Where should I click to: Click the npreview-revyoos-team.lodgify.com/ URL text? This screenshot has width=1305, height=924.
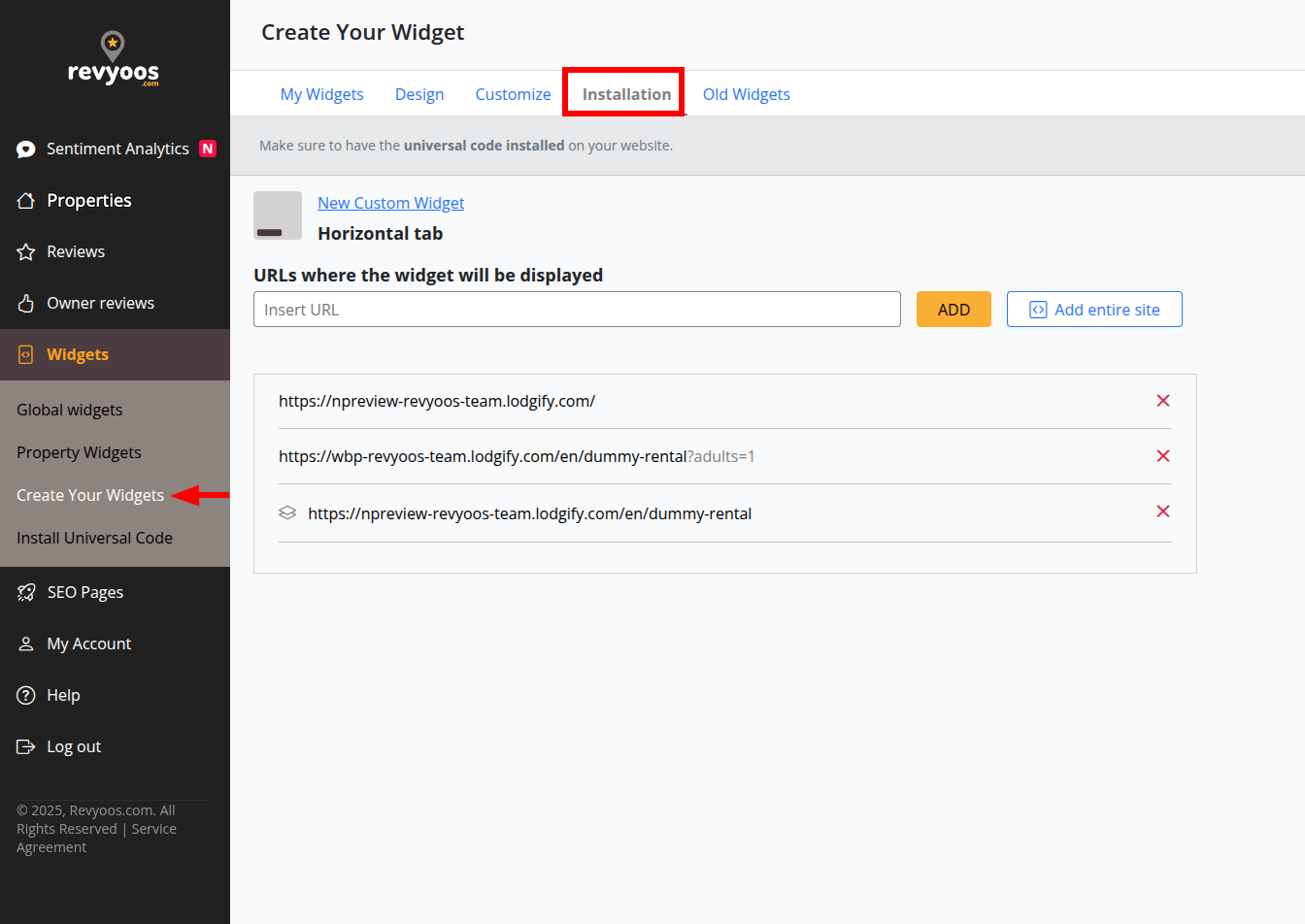[437, 401]
